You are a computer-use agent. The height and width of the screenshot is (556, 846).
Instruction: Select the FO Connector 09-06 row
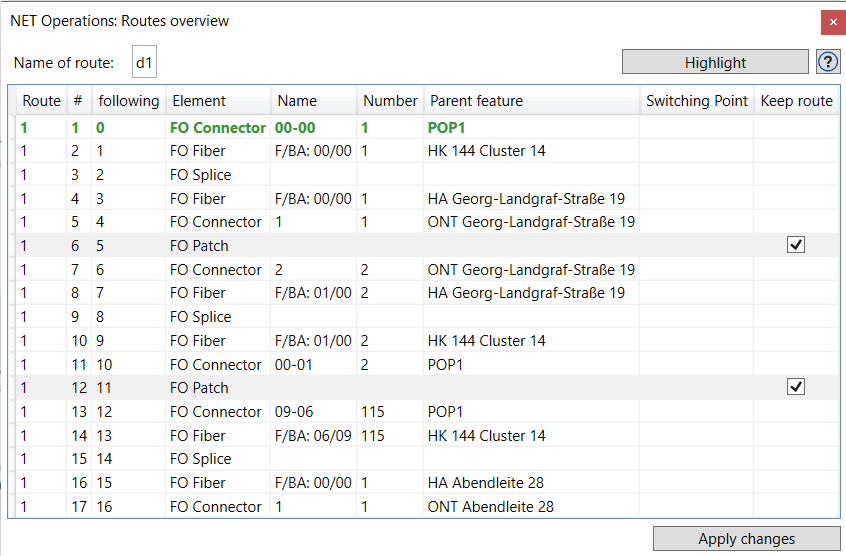(x=427, y=411)
